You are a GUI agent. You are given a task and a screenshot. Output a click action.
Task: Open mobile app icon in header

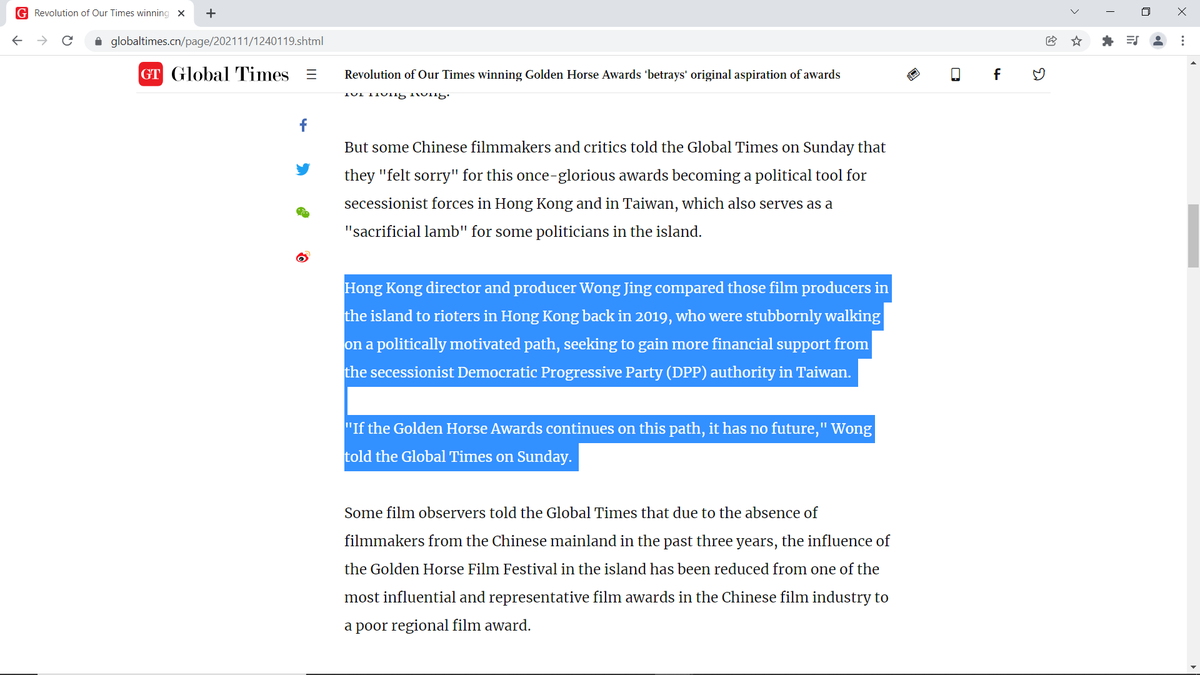pos(955,74)
